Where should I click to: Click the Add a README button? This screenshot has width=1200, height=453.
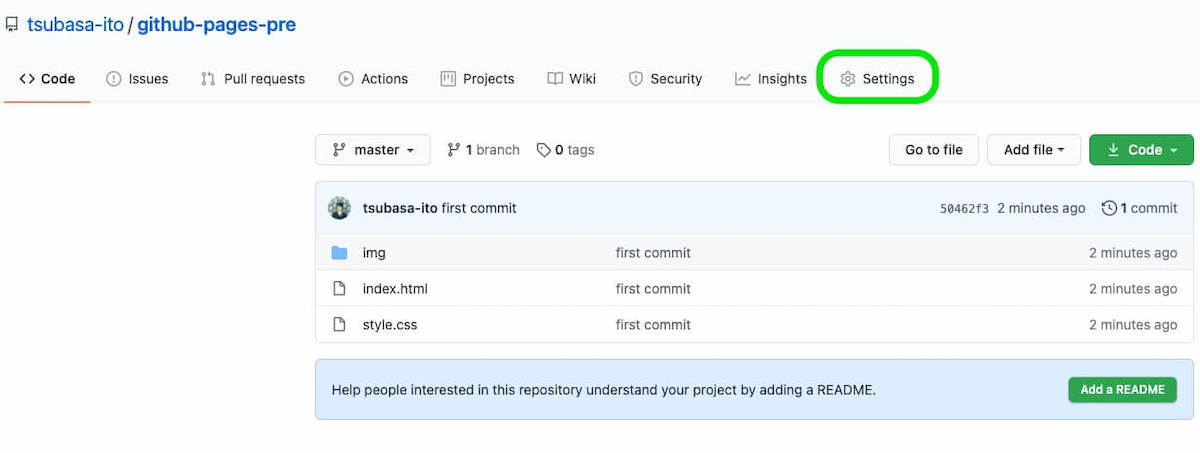click(x=1122, y=389)
